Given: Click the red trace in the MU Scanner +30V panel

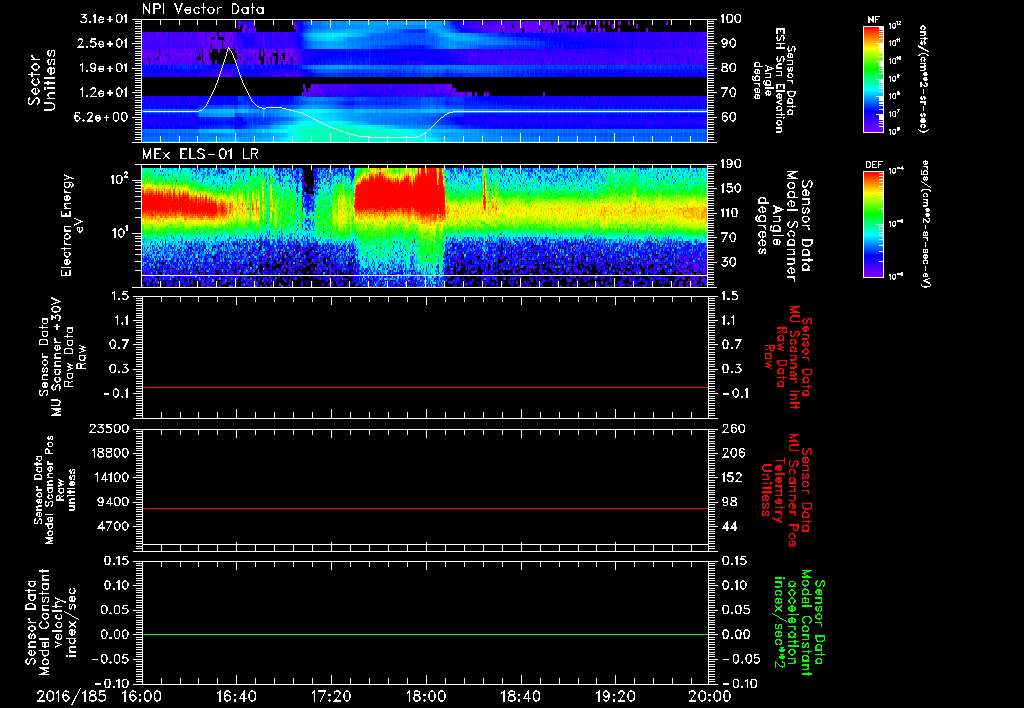Looking at the screenshot, I should click(424, 387).
